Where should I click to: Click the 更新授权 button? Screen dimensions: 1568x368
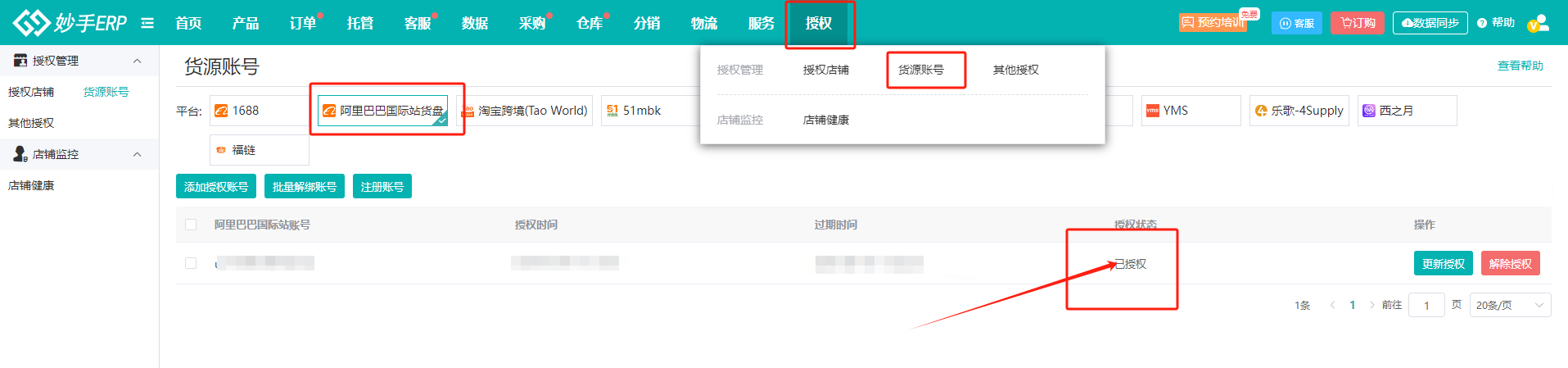[x=1444, y=263]
